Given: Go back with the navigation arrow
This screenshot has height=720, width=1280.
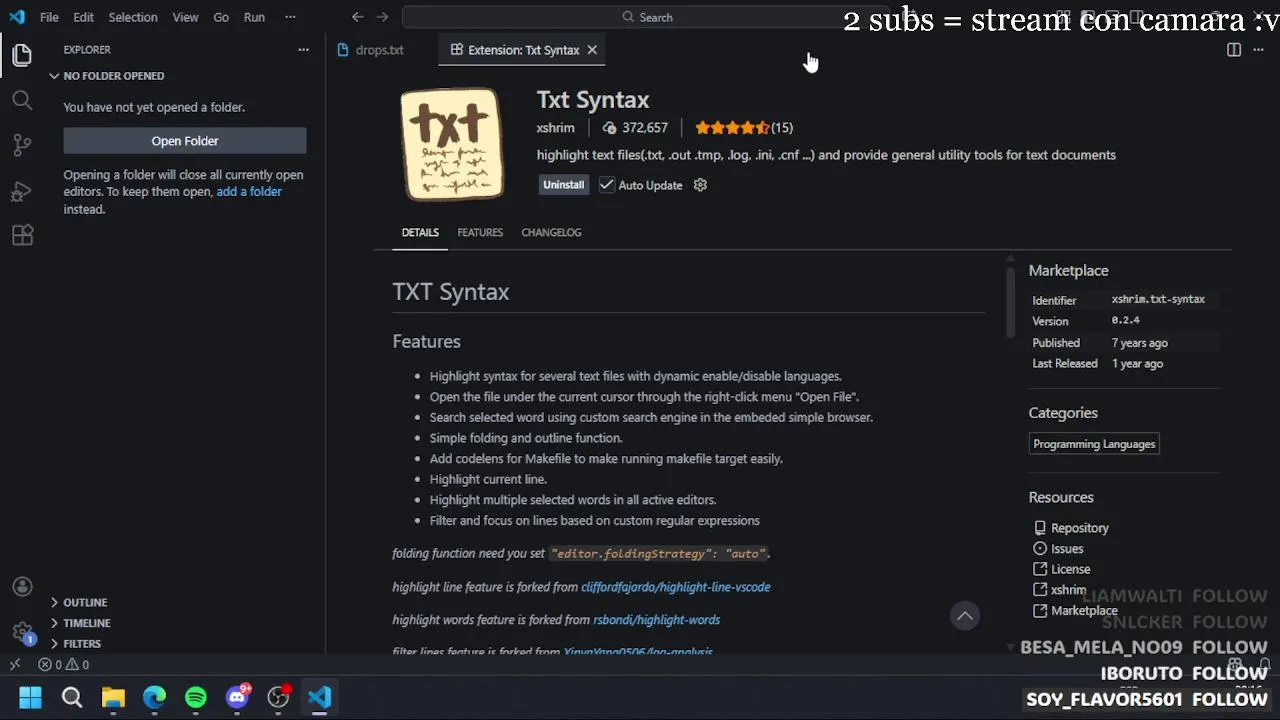Looking at the screenshot, I should click(358, 17).
